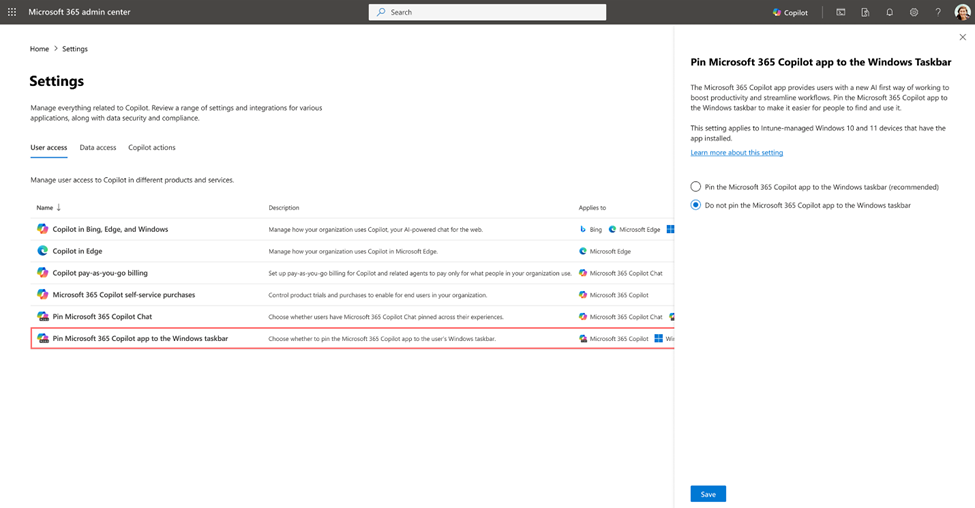The height and width of the screenshot is (508, 975).
Task: Open the Copilot in Edge setting
Action: coord(77,251)
